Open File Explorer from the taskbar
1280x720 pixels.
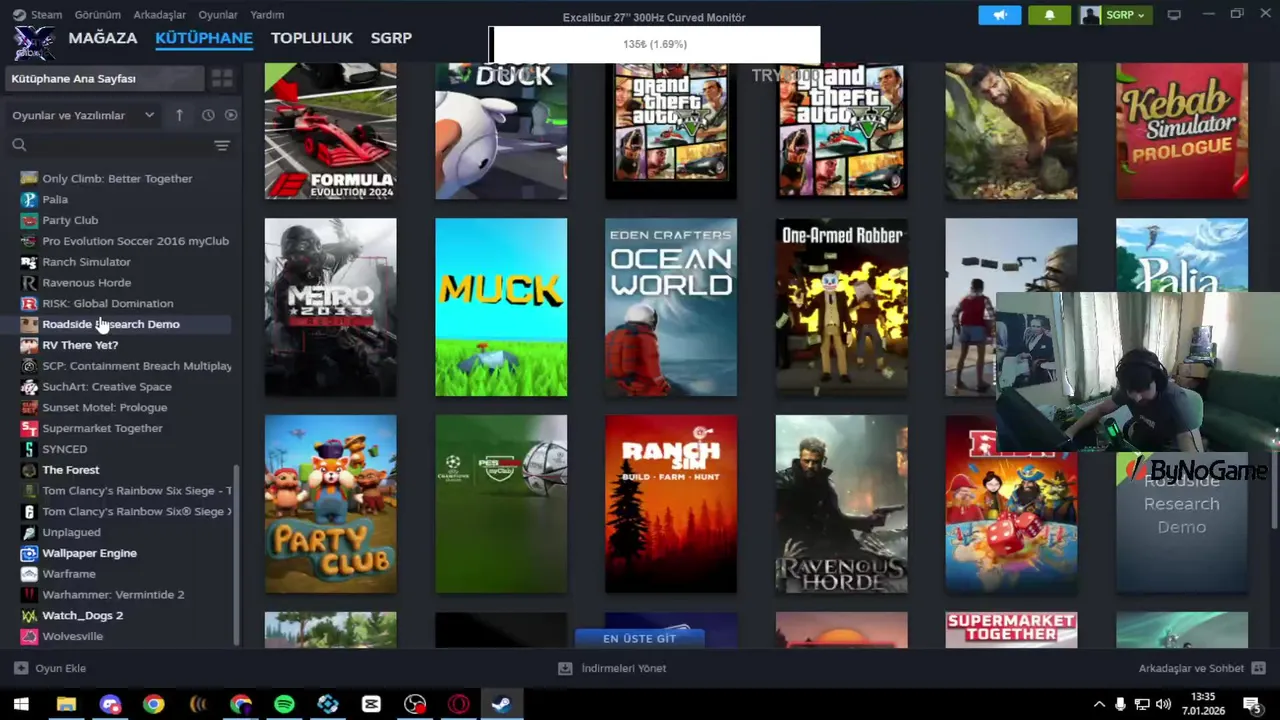pos(66,704)
